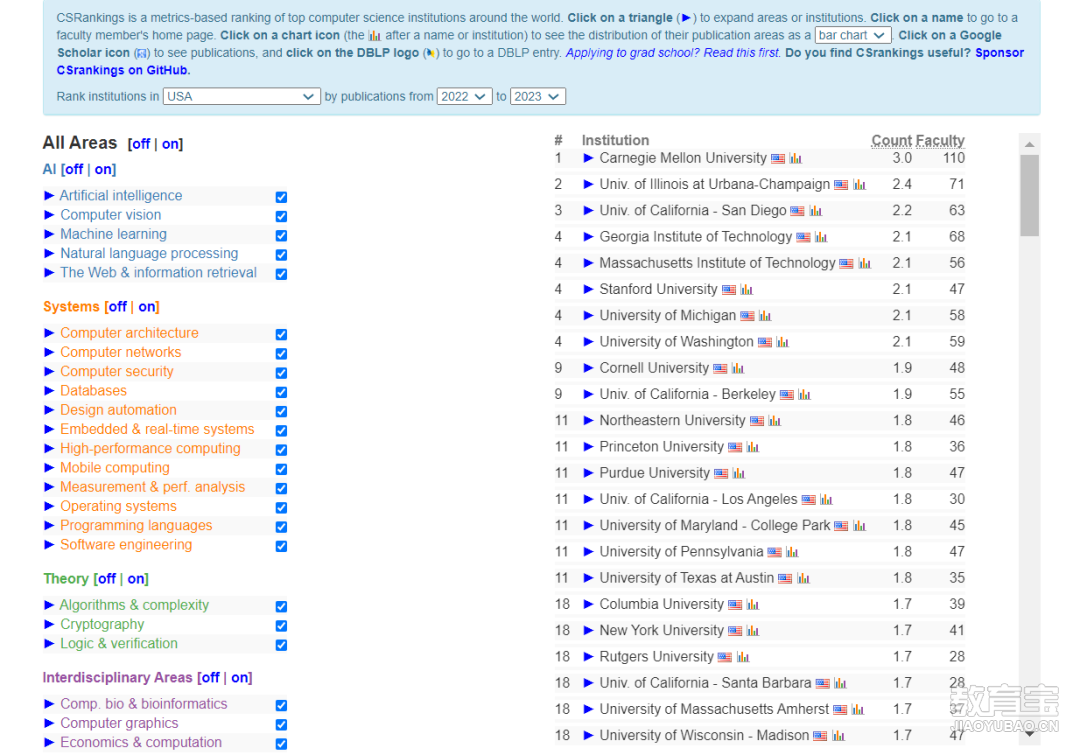This screenshot has width=1080, height=755.
Task: Open the chart icon for Massachusetts Institute of Technology
Action: pos(864,263)
